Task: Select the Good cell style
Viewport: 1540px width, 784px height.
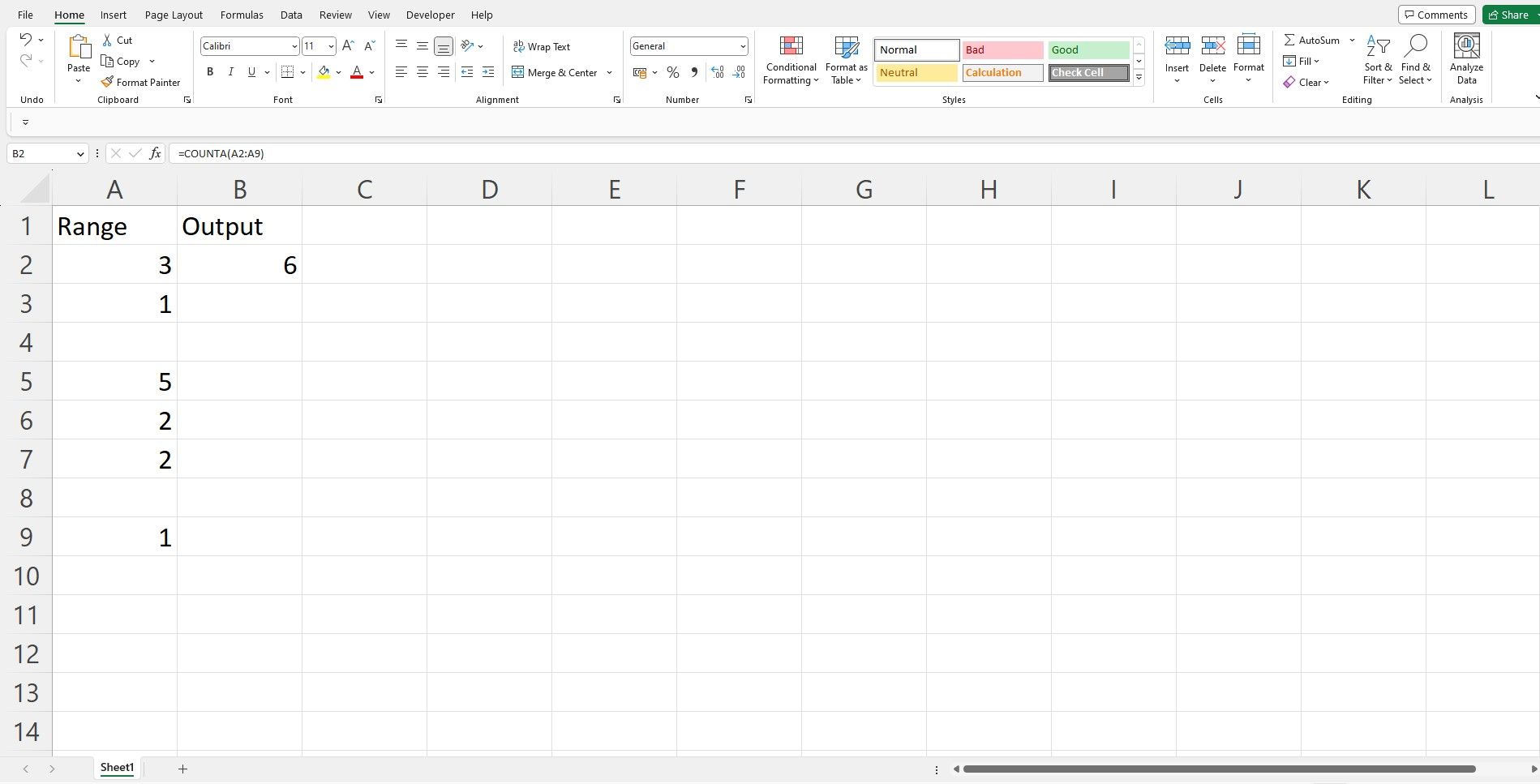Action: coord(1087,49)
